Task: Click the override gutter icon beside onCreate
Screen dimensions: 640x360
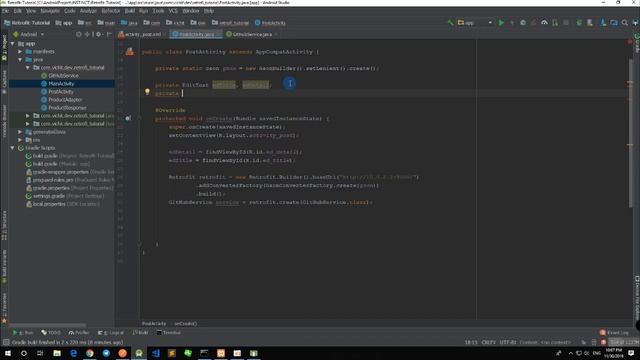Action: coord(128,118)
